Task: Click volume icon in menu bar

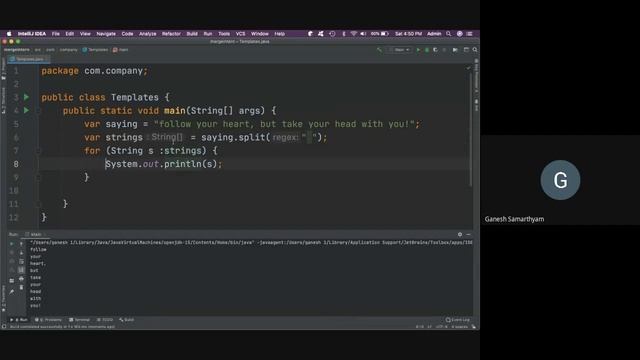Action: pyautogui.click(x=363, y=34)
